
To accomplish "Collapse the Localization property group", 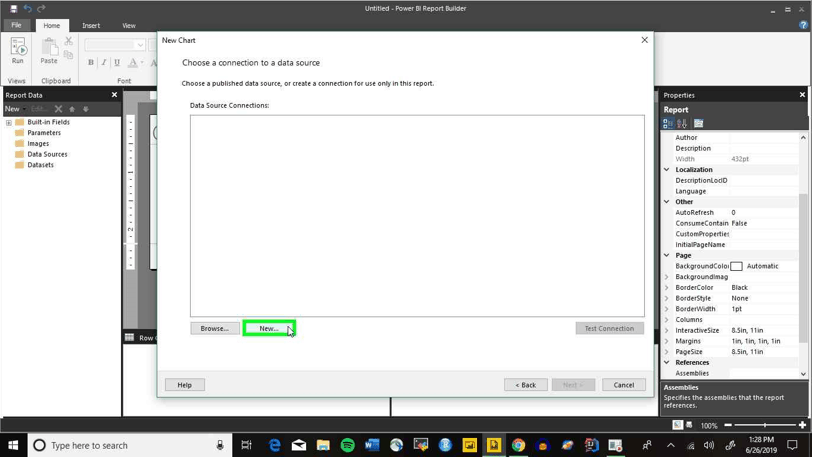I will 667,170.
